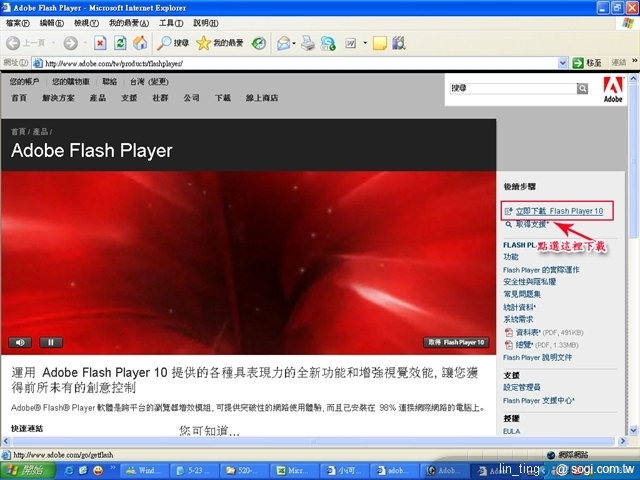Click the IE Forward arrow button

[x=71, y=43]
